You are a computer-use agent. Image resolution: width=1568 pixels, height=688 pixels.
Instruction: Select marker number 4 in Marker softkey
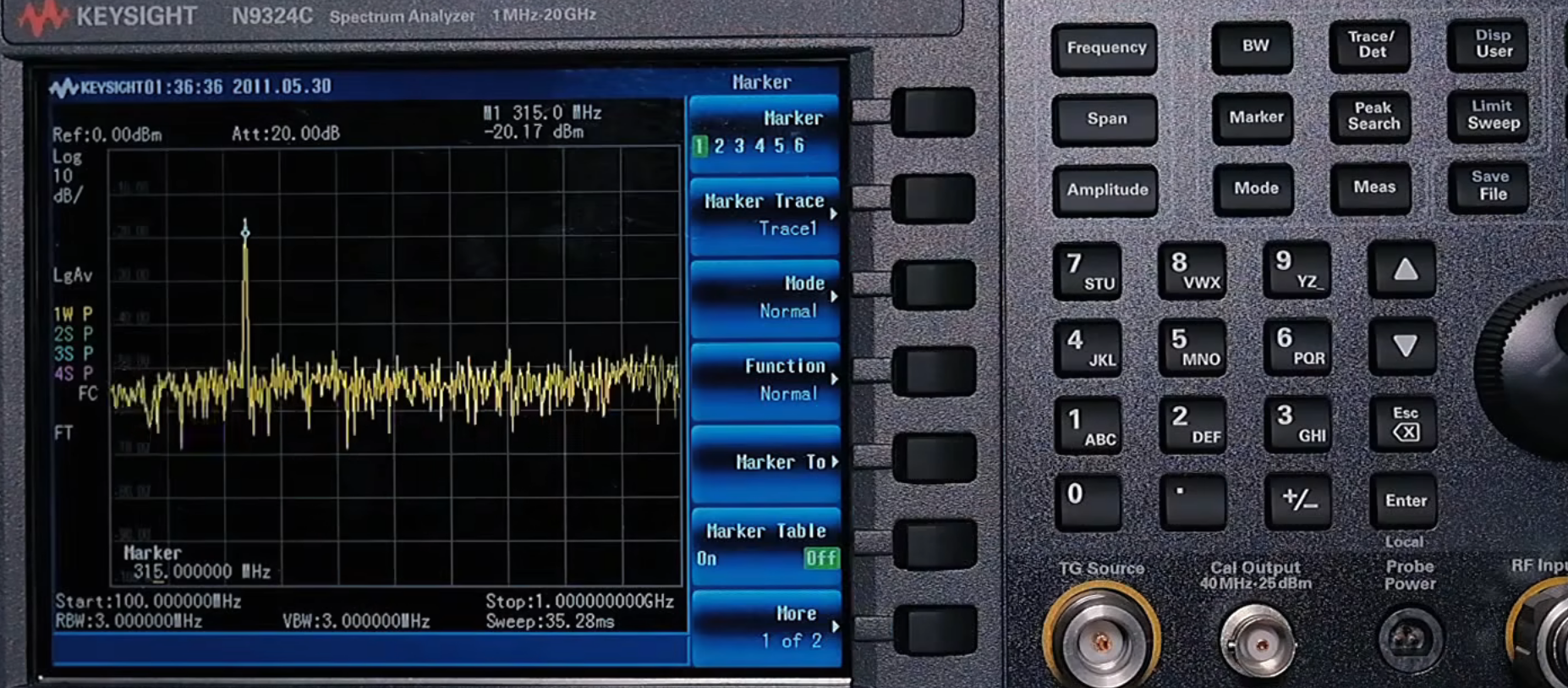pos(759,146)
